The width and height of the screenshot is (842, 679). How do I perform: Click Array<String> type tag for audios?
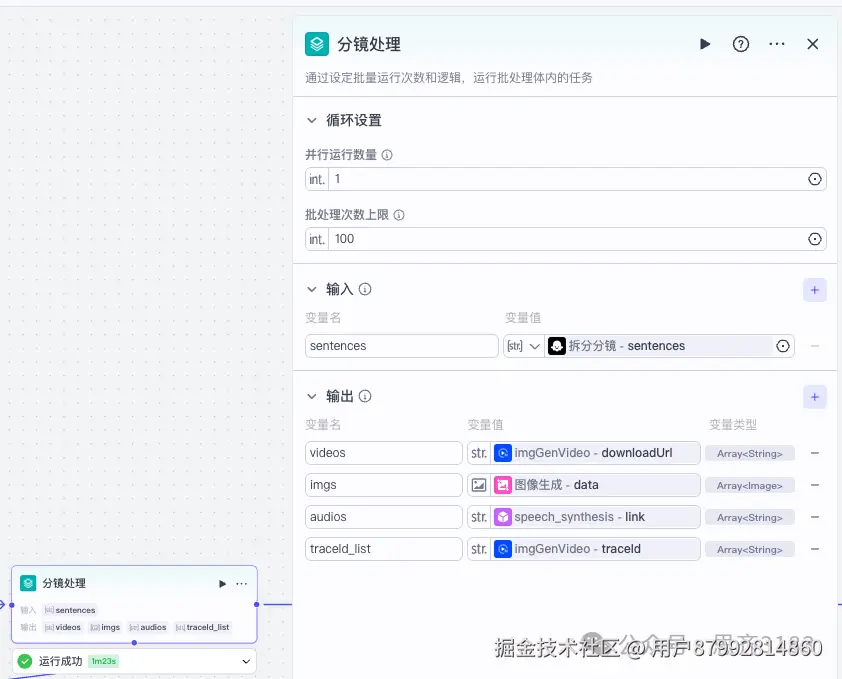(750, 517)
